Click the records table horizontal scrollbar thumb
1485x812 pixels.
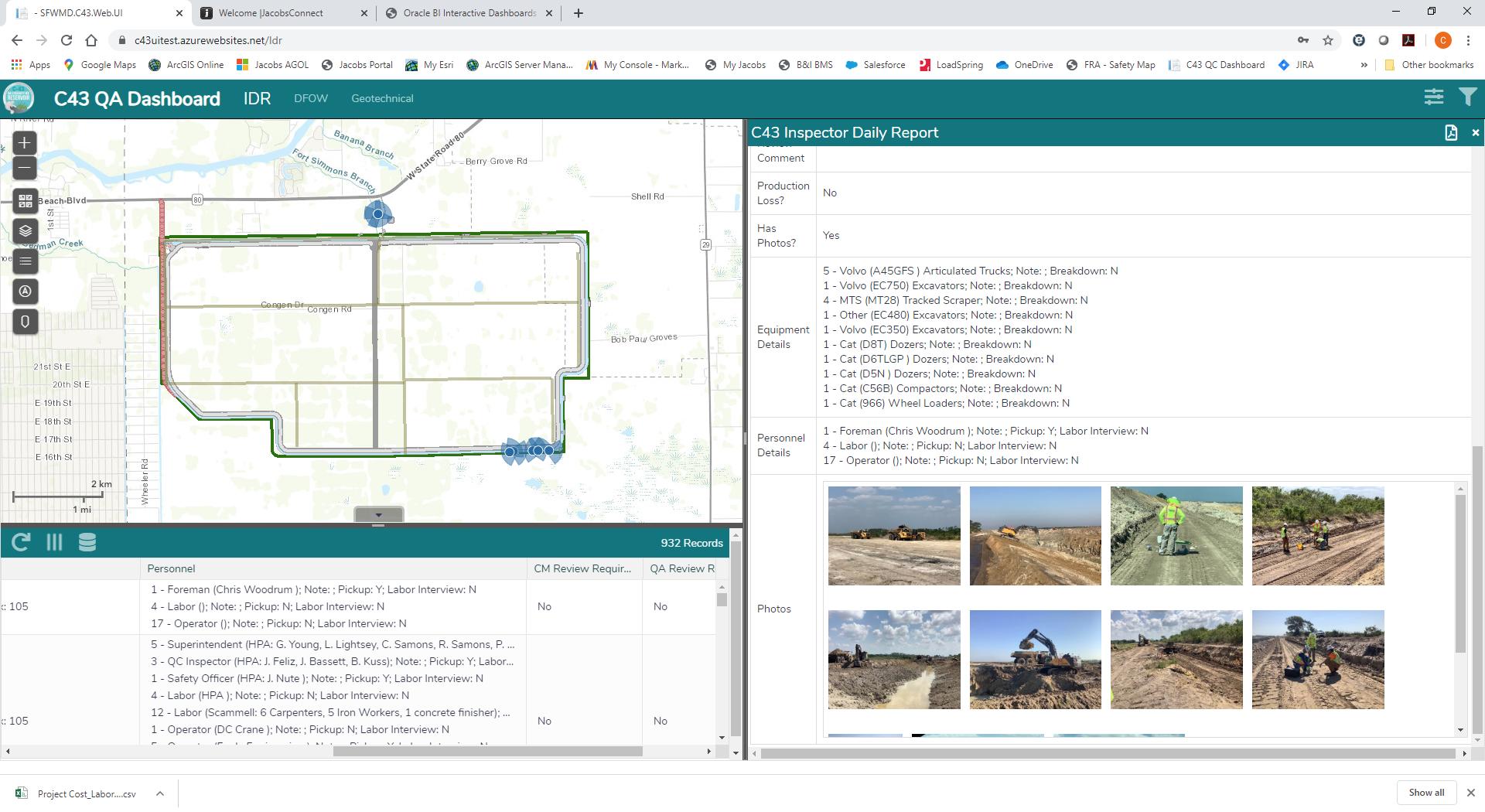point(487,752)
